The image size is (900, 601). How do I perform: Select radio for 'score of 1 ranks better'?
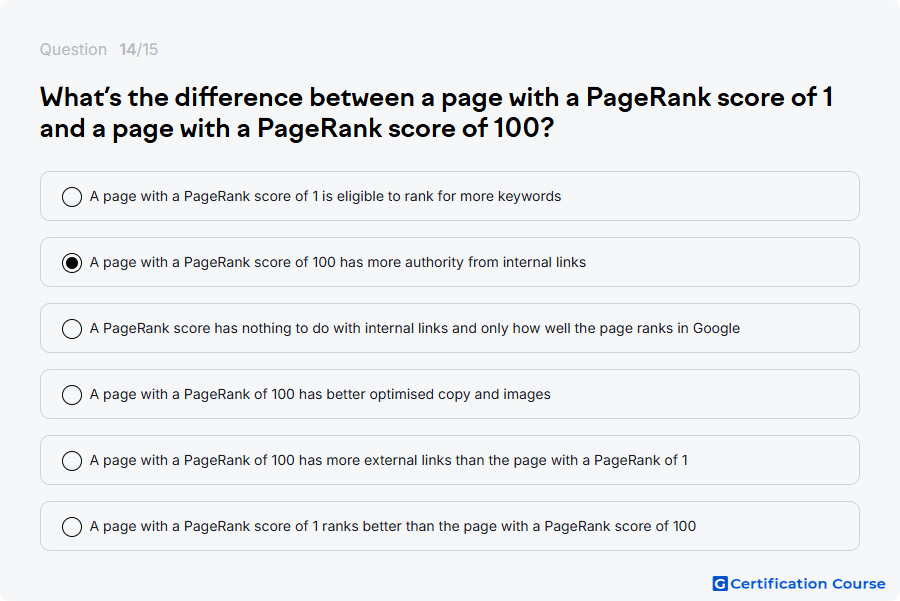[x=72, y=526]
